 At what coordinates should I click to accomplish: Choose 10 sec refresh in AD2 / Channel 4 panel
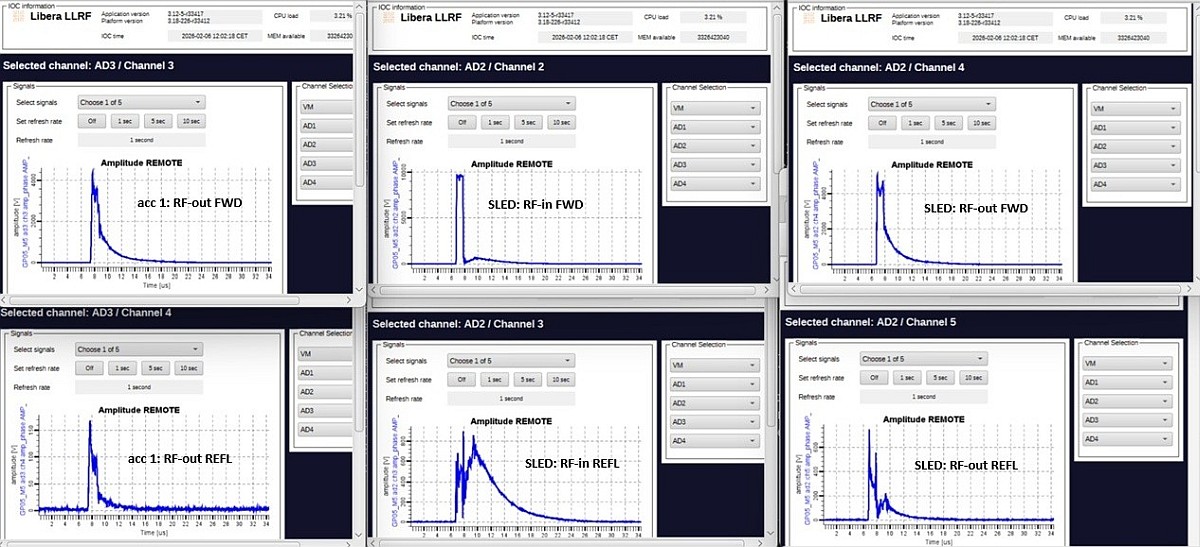pos(979,123)
